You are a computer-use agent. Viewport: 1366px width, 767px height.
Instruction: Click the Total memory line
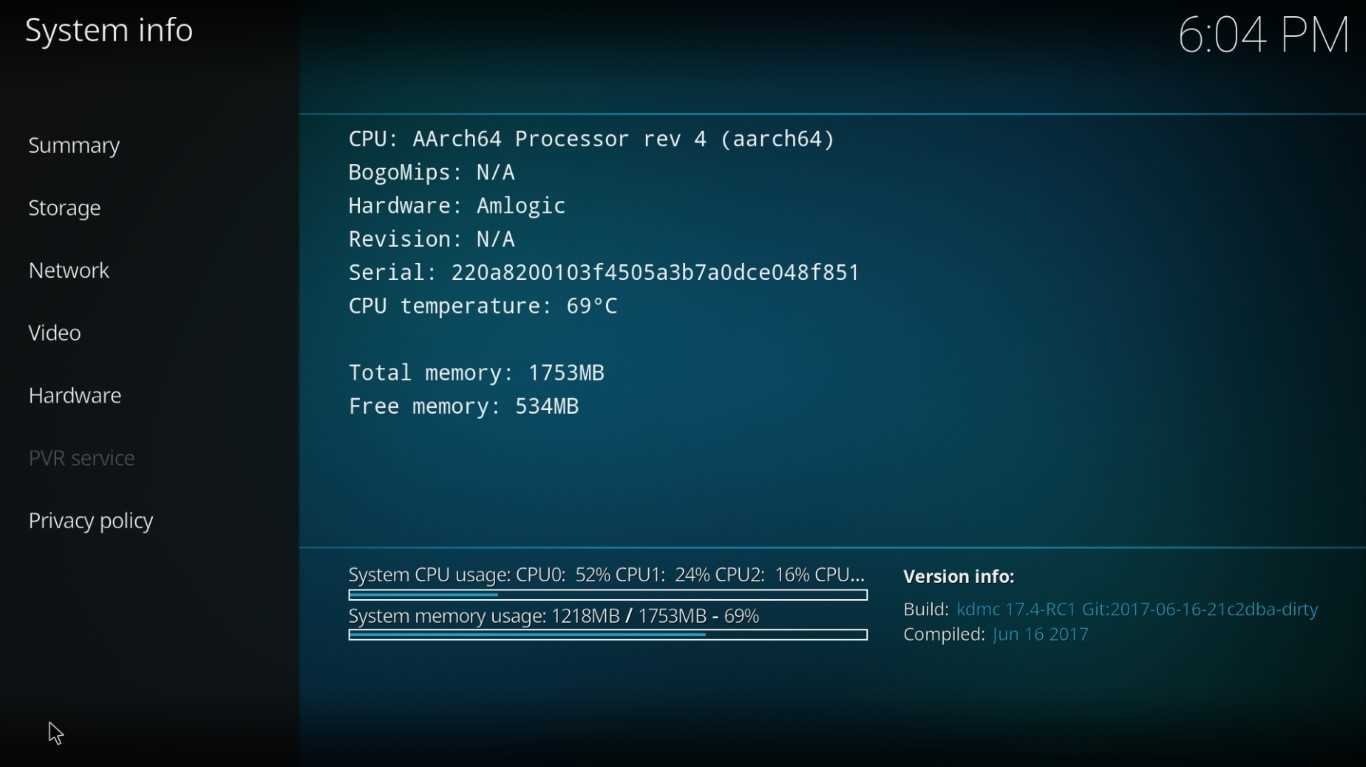tap(476, 373)
